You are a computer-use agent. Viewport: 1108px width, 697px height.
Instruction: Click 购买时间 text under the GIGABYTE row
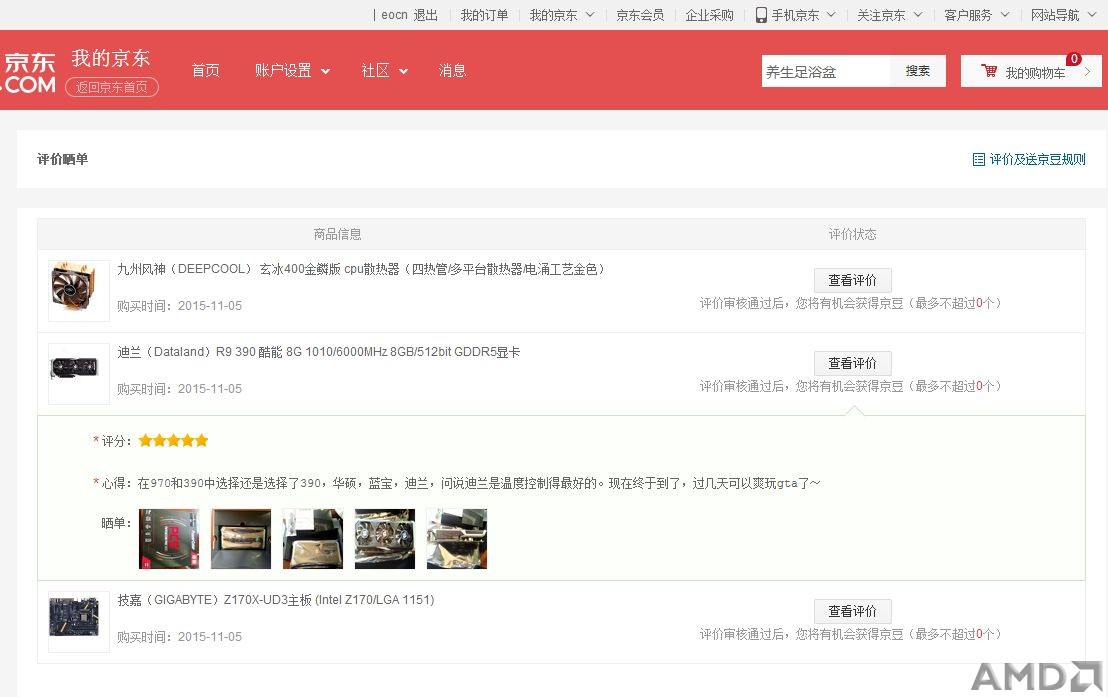[x=179, y=636]
